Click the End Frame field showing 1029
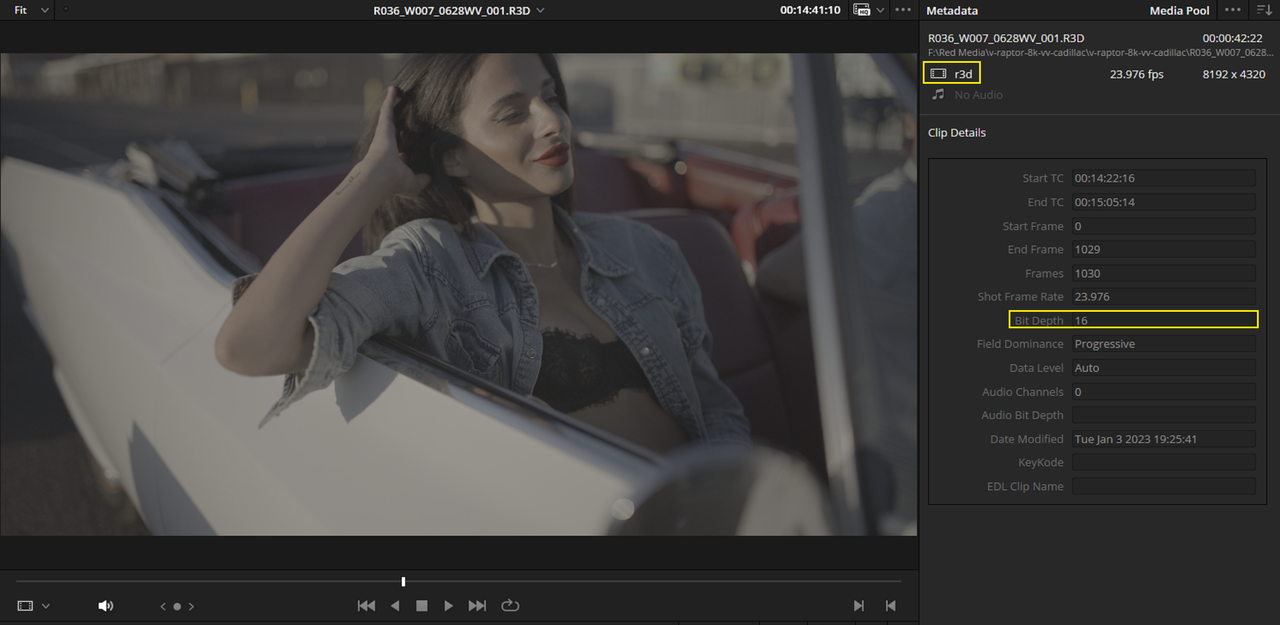The height and width of the screenshot is (625, 1280). click(x=1163, y=249)
